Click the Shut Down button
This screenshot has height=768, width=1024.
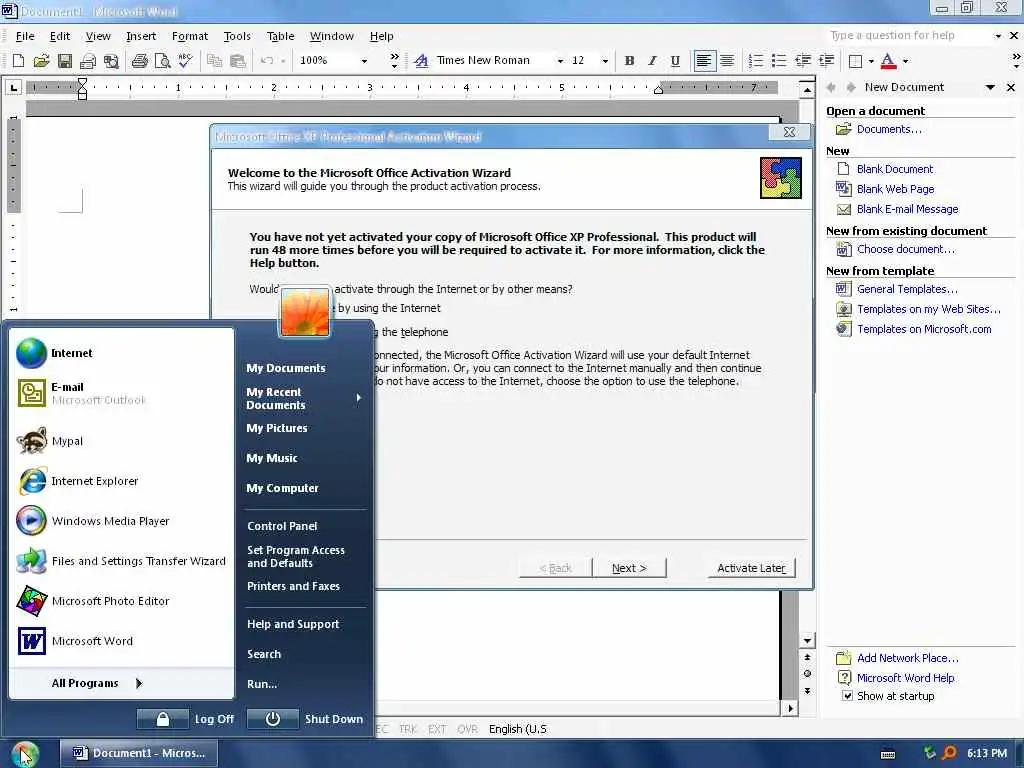(x=307, y=719)
